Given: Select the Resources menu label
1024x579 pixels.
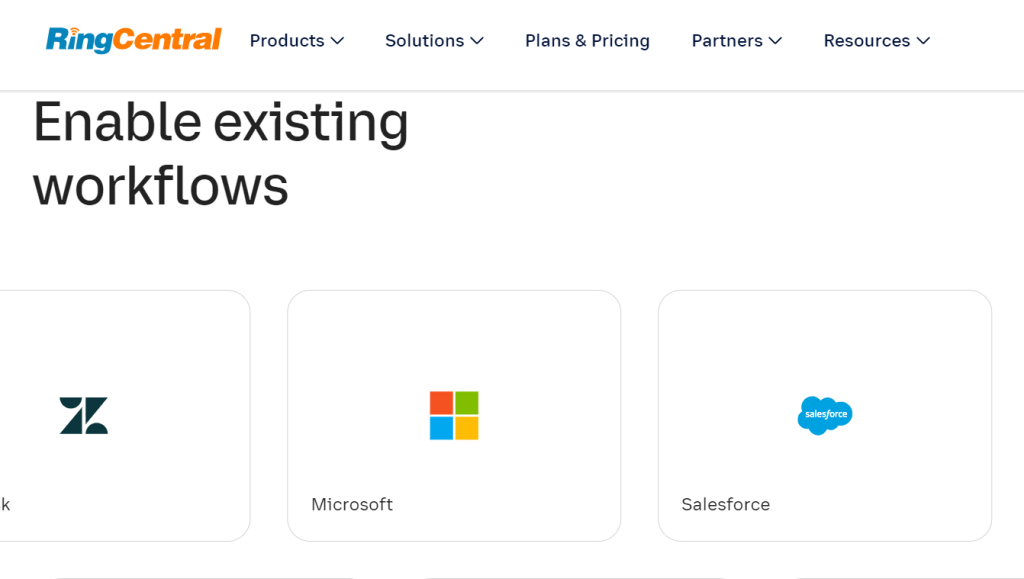Looking at the screenshot, I should point(867,41).
